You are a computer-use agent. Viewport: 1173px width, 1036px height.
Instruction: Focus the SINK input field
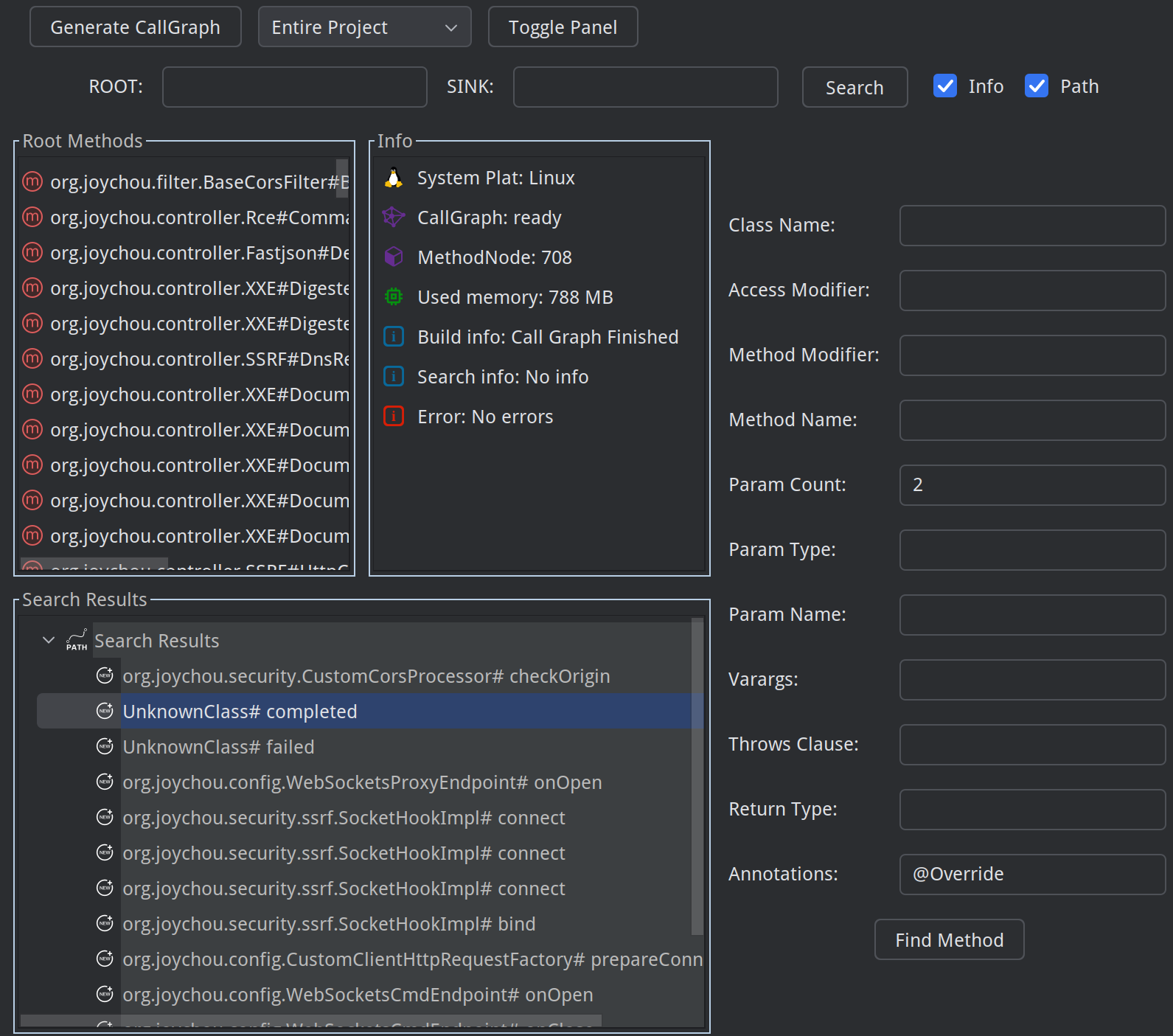pyautogui.click(x=646, y=87)
